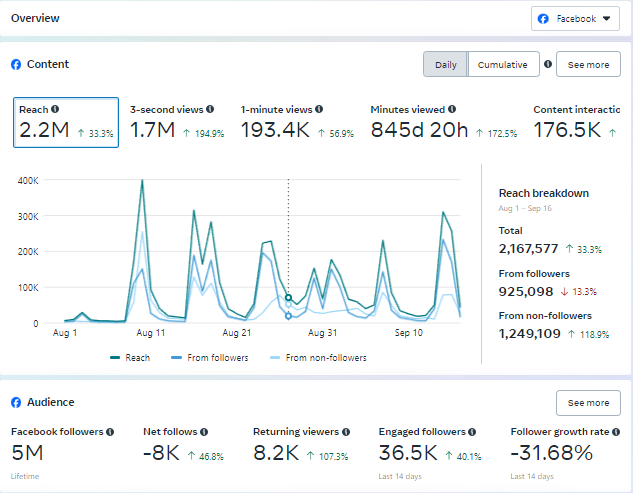Click the 1-minute views info icon

click(319, 109)
